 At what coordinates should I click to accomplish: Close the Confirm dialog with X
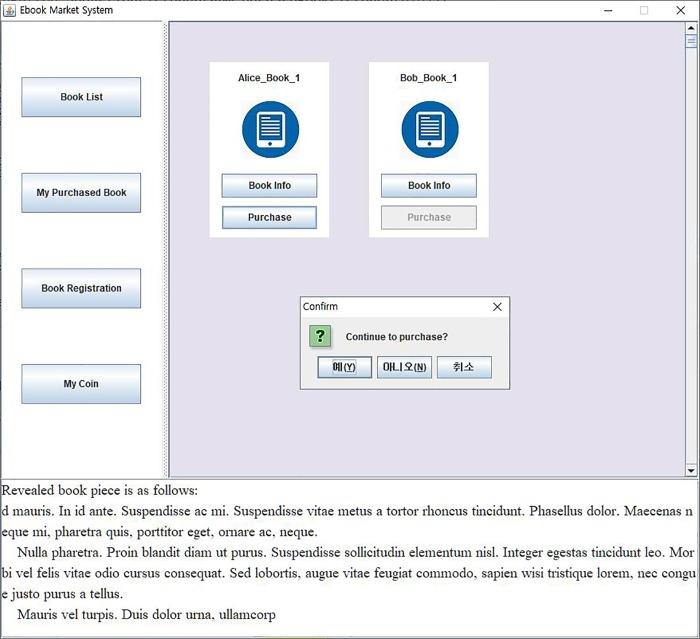click(497, 307)
